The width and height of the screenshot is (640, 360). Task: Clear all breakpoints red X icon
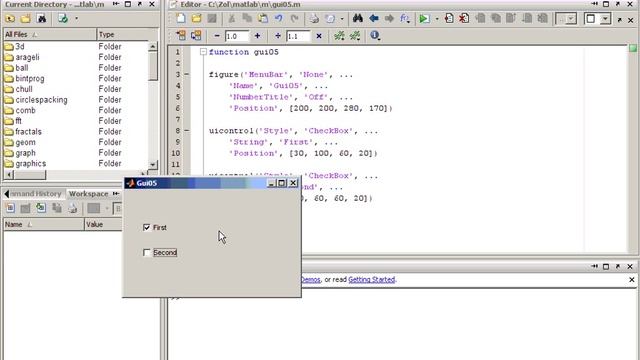click(x=464, y=18)
